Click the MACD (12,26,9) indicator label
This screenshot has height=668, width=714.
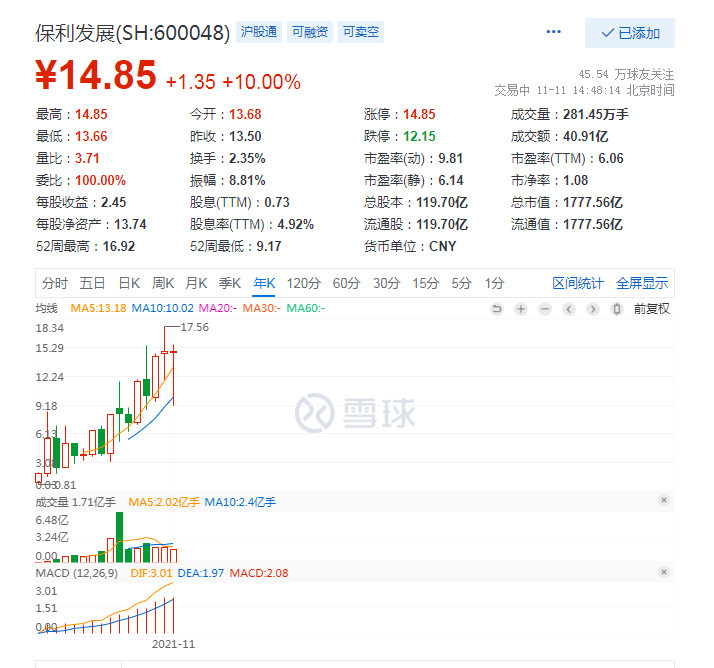tap(76, 573)
